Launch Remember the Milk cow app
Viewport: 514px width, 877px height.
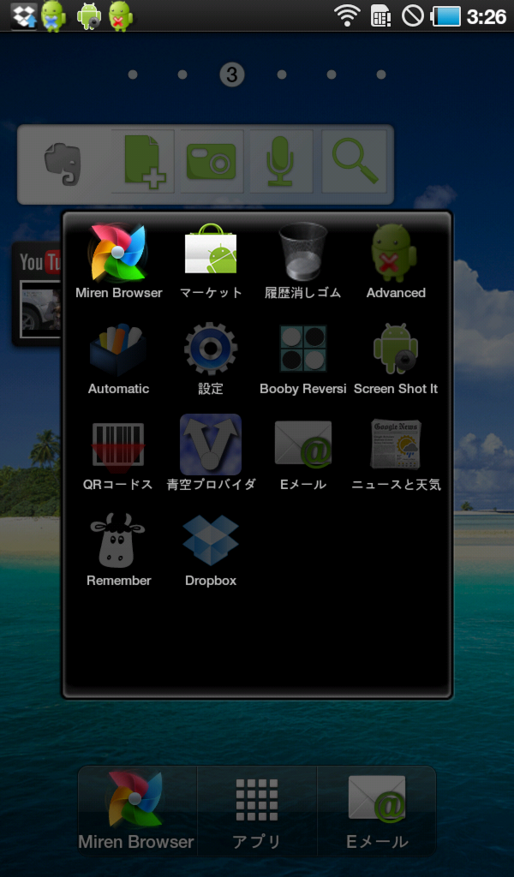coord(119,549)
